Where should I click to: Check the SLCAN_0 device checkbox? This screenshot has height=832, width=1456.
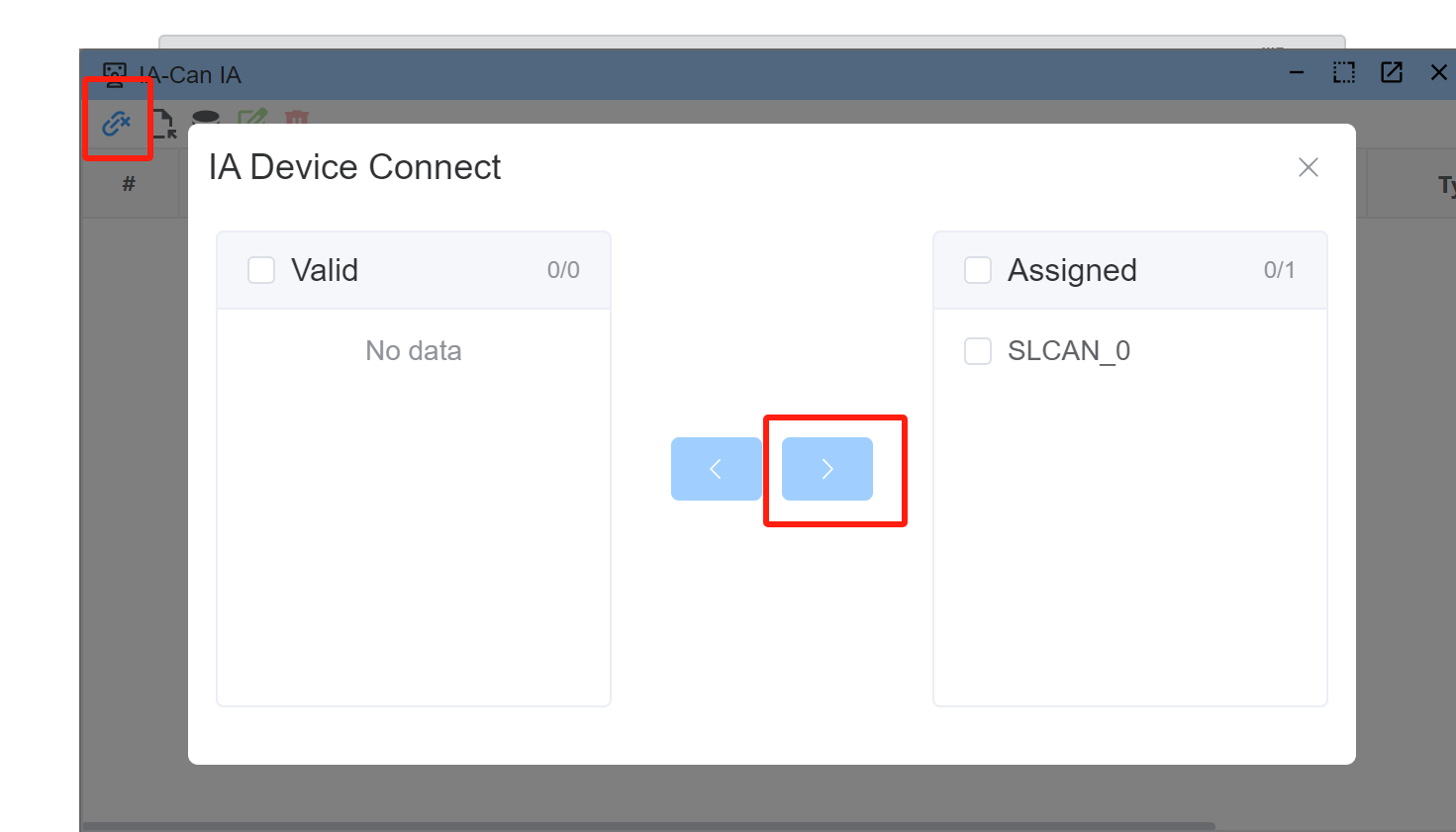[x=978, y=351]
